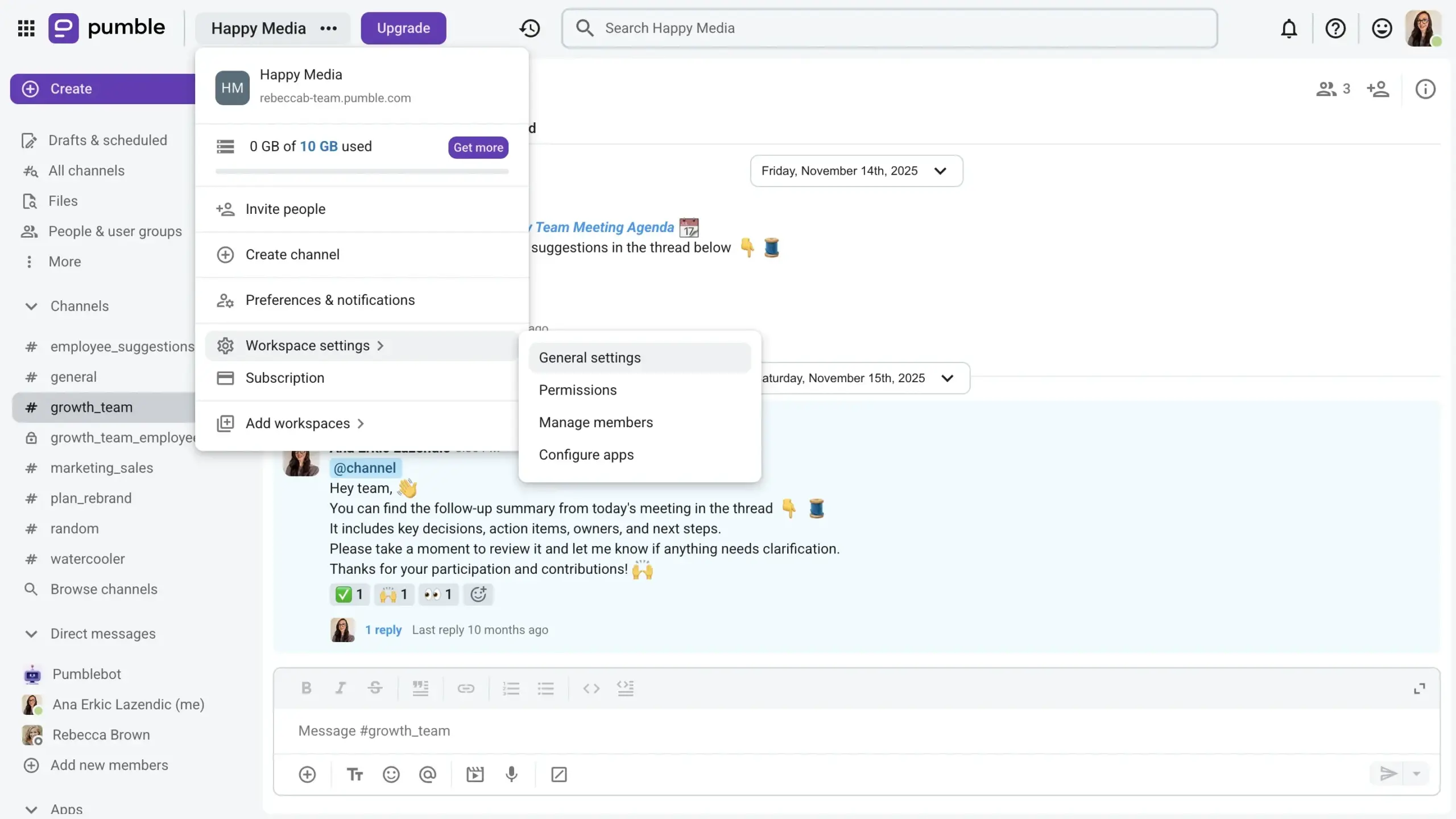Collapse the Channels section
The height and width of the screenshot is (819, 1456).
pyautogui.click(x=31, y=306)
